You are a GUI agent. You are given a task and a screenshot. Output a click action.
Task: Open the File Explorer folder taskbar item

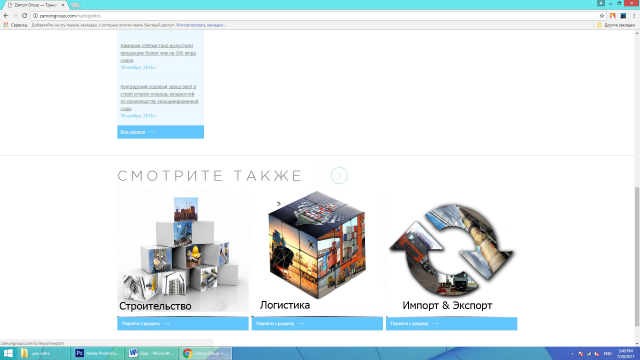coord(42,353)
